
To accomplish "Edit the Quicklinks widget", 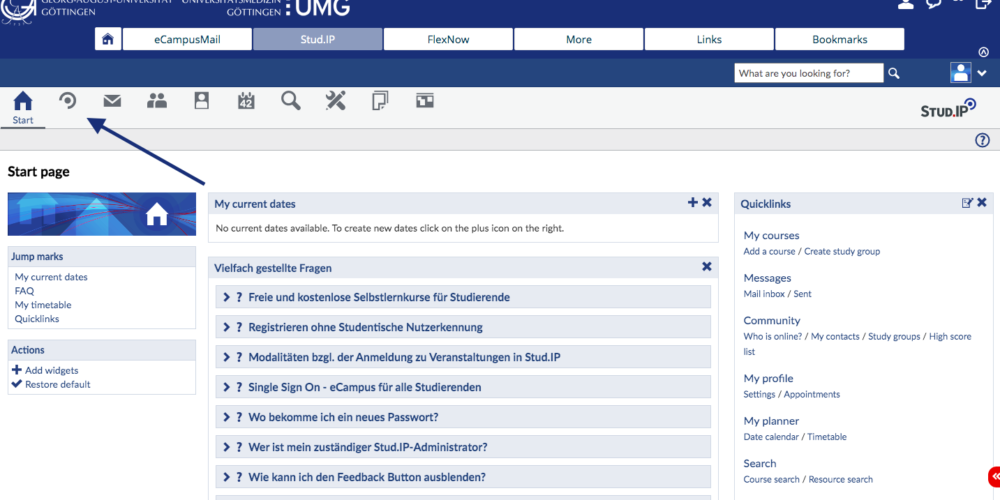I will pos(967,203).
